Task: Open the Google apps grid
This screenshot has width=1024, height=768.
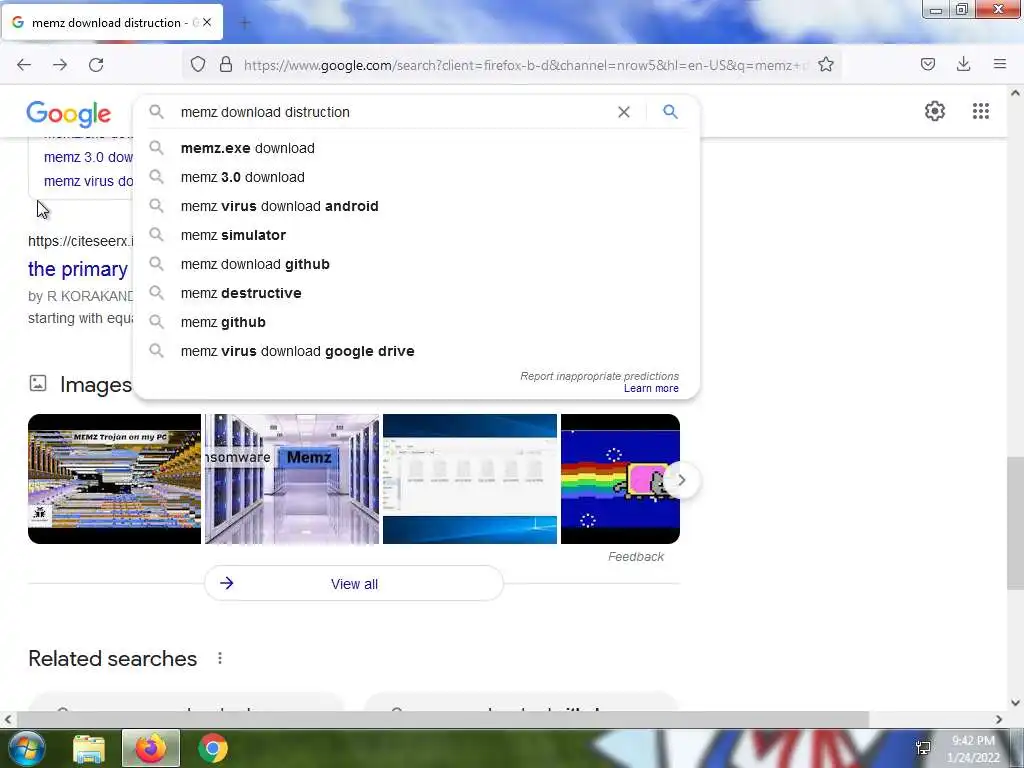Action: 980,111
